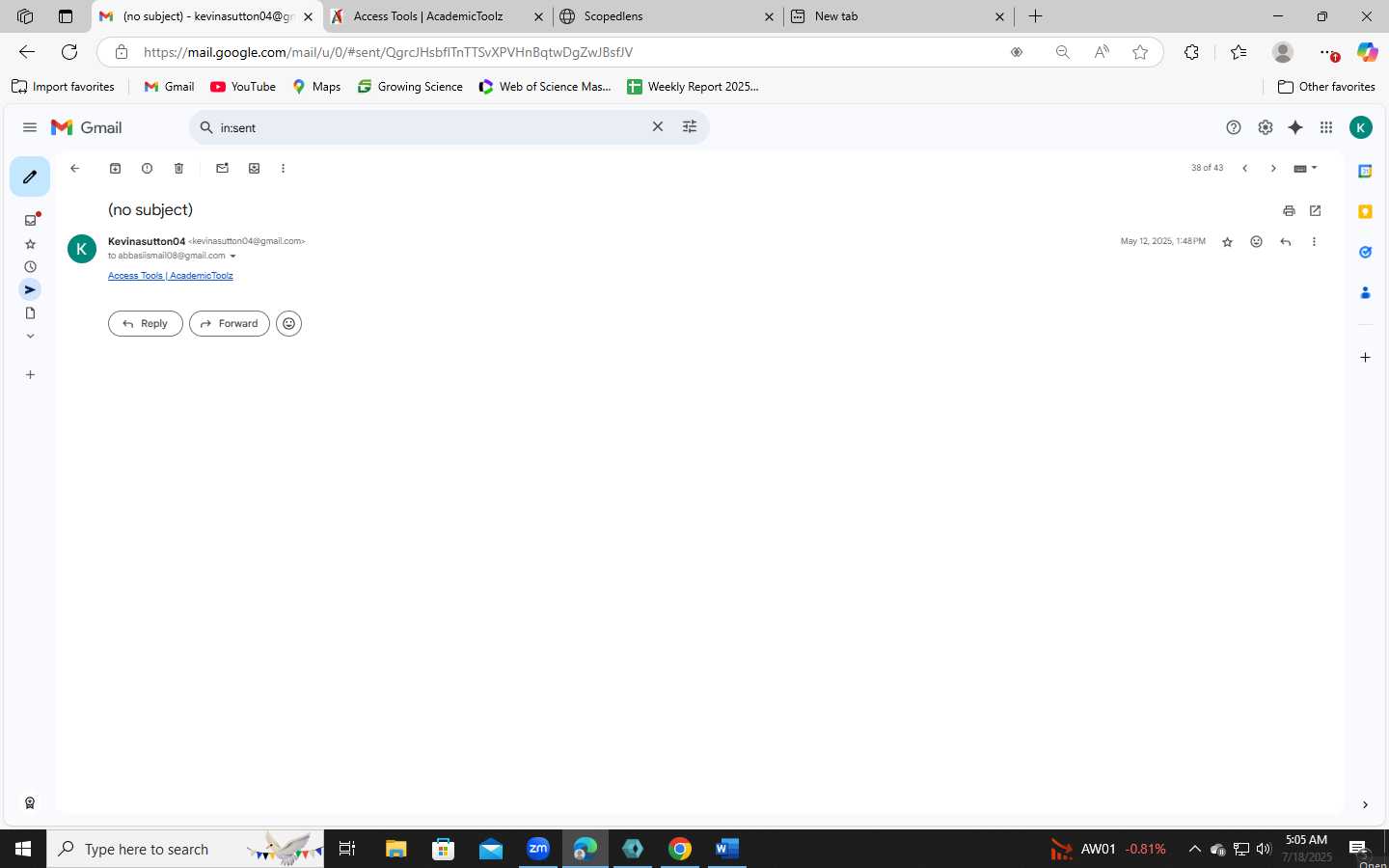Open Weekly Report 2025 bookmark

coord(693,87)
